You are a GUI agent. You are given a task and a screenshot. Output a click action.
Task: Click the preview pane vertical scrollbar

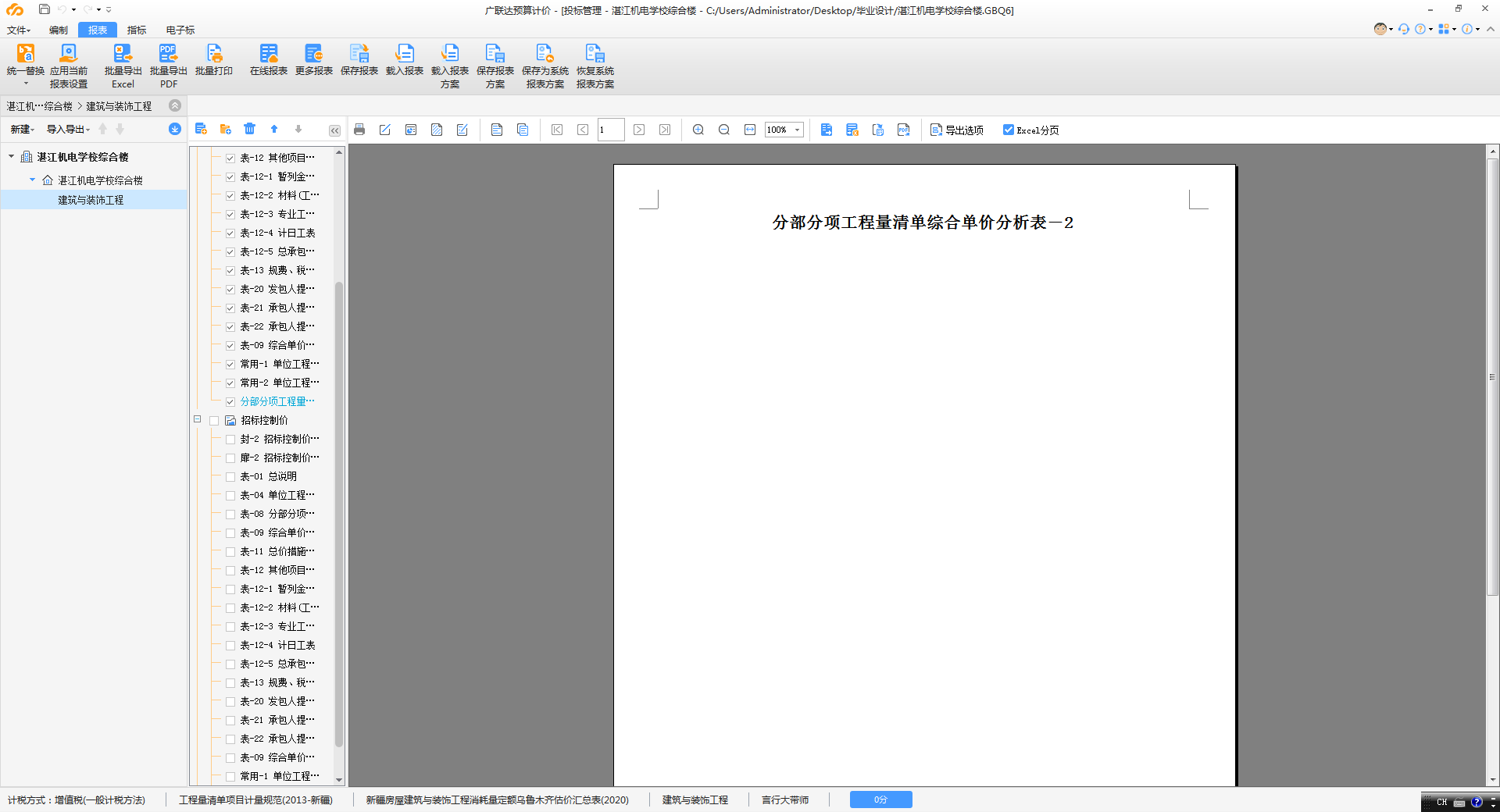[x=1492, y=377]
